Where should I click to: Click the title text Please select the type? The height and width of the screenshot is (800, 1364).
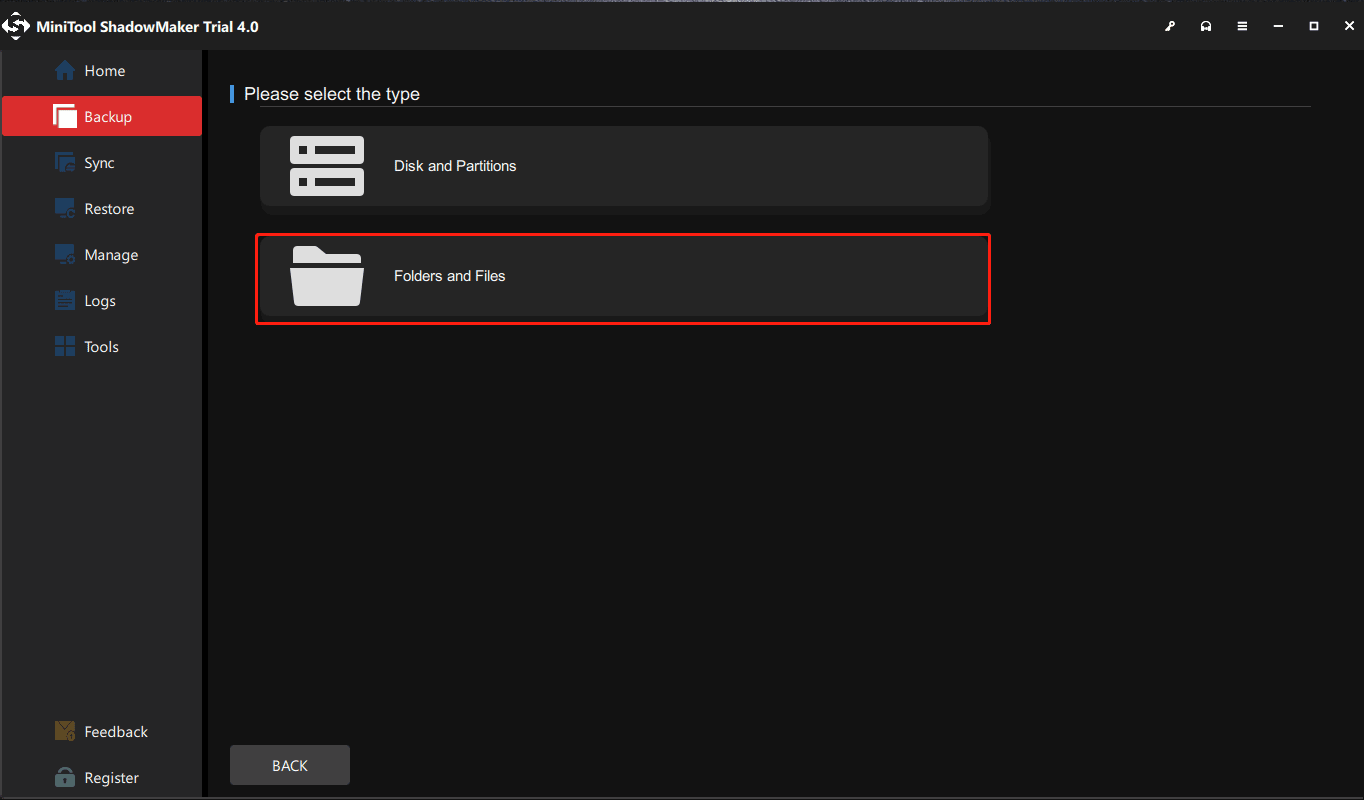pos(331,93)
